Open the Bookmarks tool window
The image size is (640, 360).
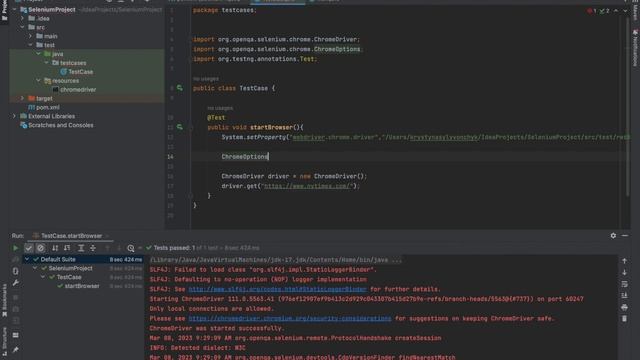[4, 300]
